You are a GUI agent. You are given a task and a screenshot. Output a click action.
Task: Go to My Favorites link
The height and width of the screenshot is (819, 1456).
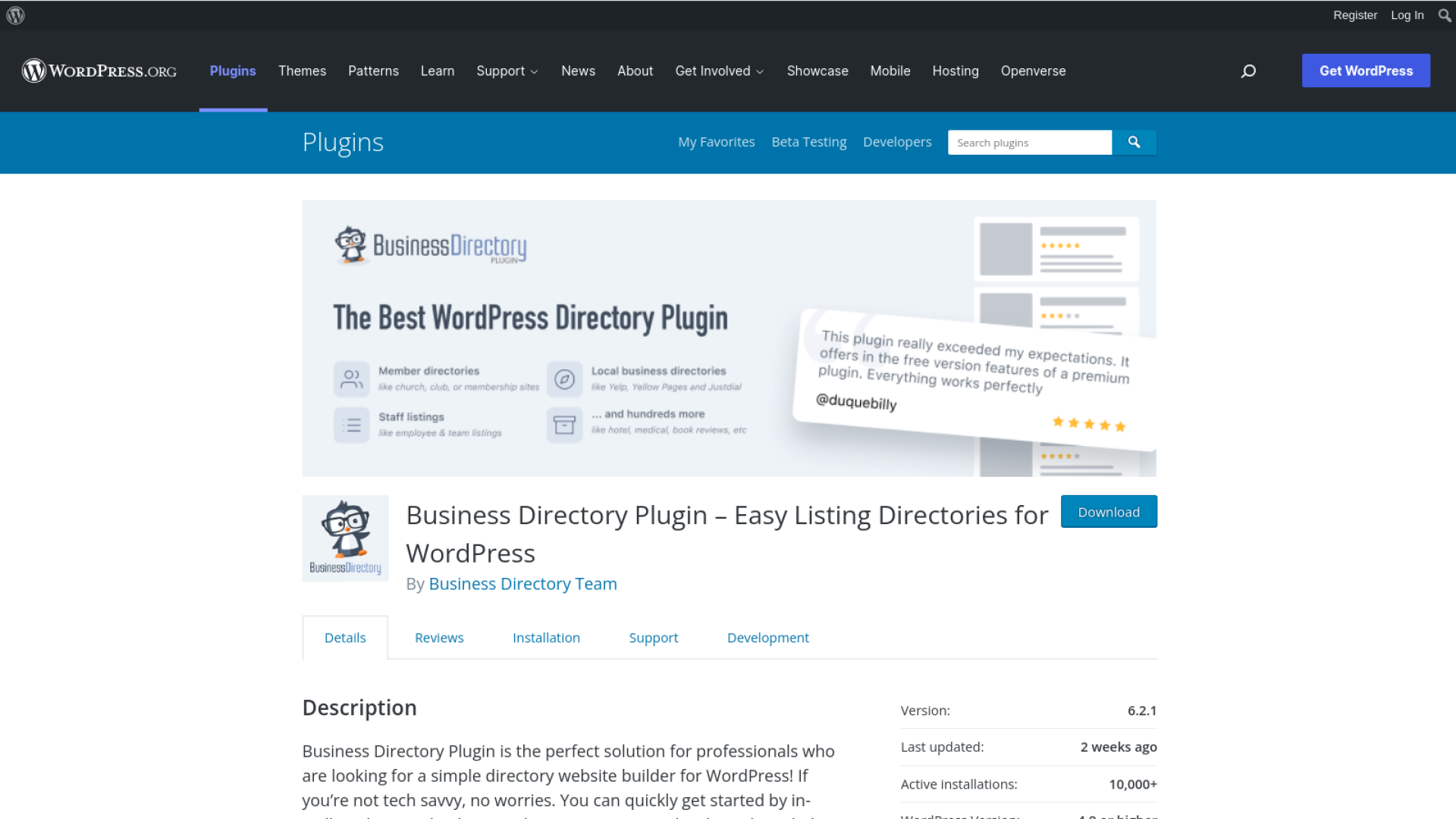(716, 143)
